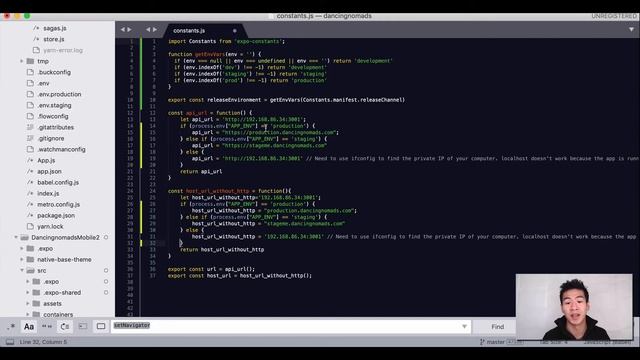Open store.js in the sidebar
The image size is (640, 360).
coord(54,39)
